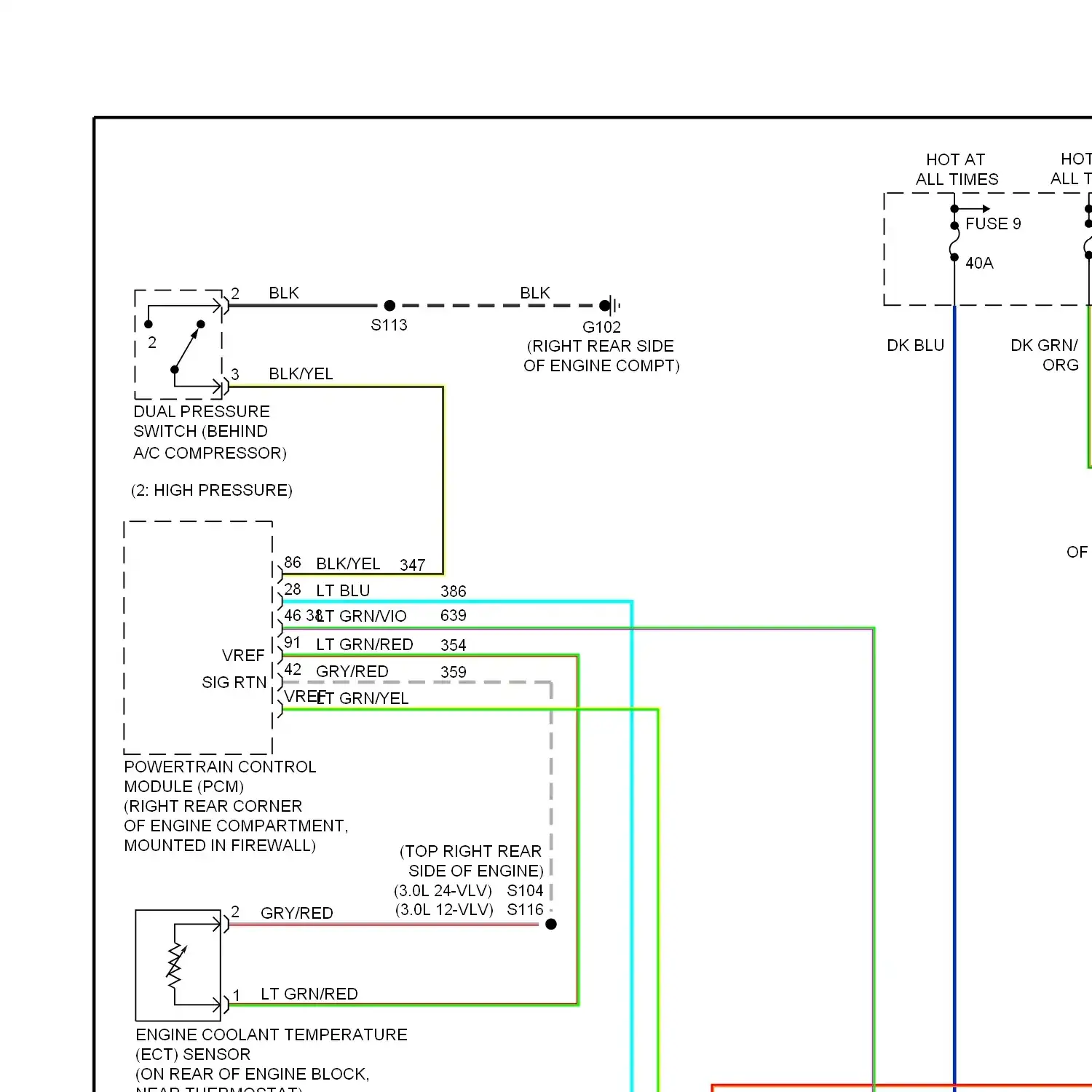The height and width of the screenshot is (1092, 1092).
Task: Click the fuse 9 symbol
Action: tap(954, 240)
